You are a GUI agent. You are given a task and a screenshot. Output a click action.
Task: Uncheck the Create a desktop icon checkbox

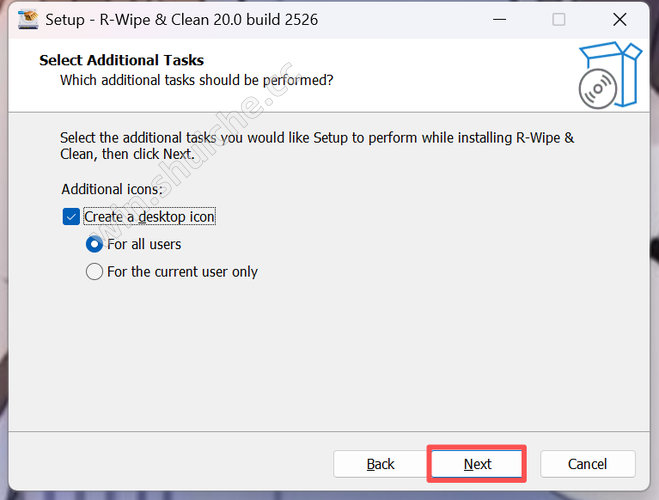pyautogui.click(x=71, y=217)
